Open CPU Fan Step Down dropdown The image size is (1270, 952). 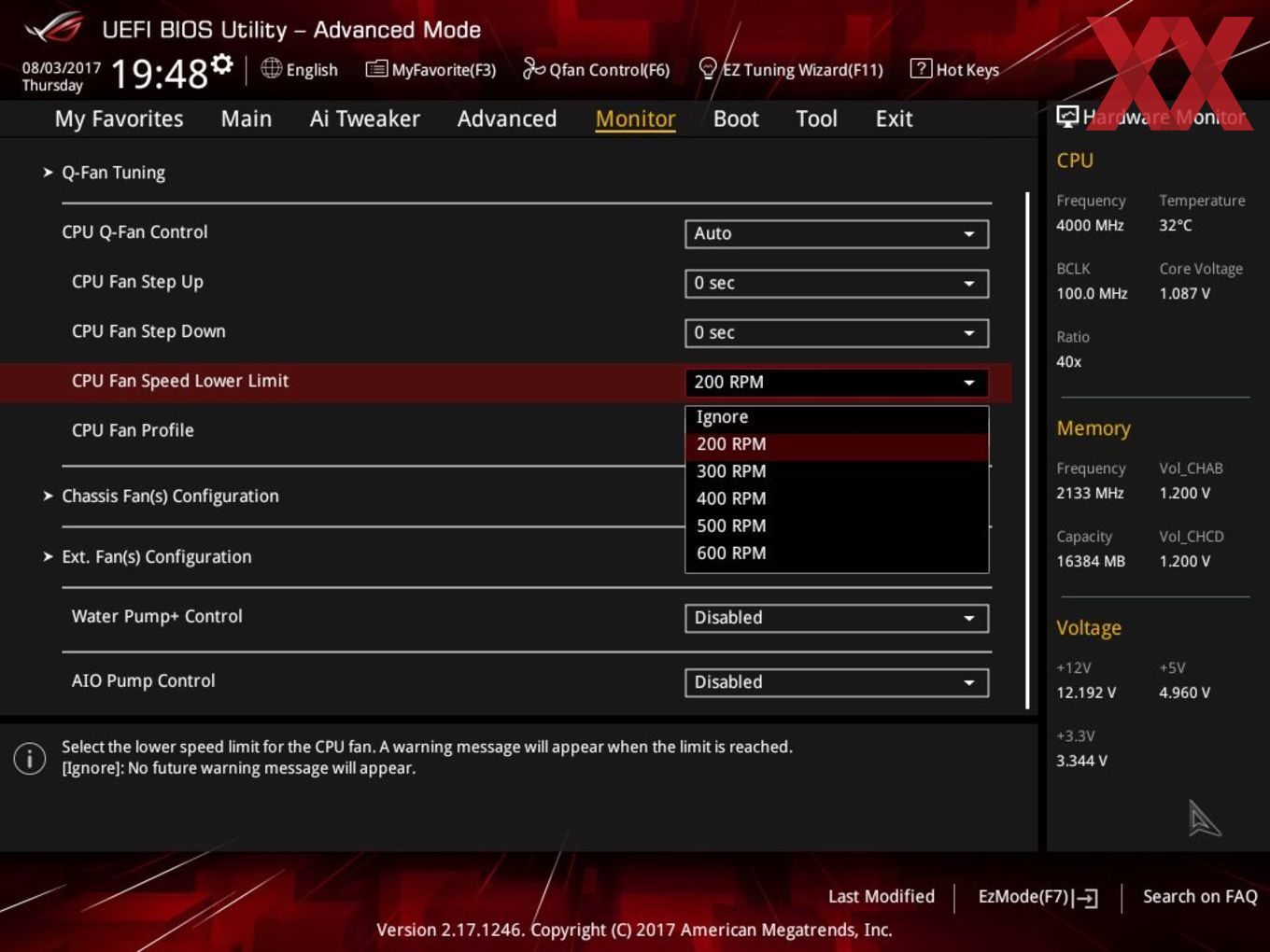click(x=837, y=332)
